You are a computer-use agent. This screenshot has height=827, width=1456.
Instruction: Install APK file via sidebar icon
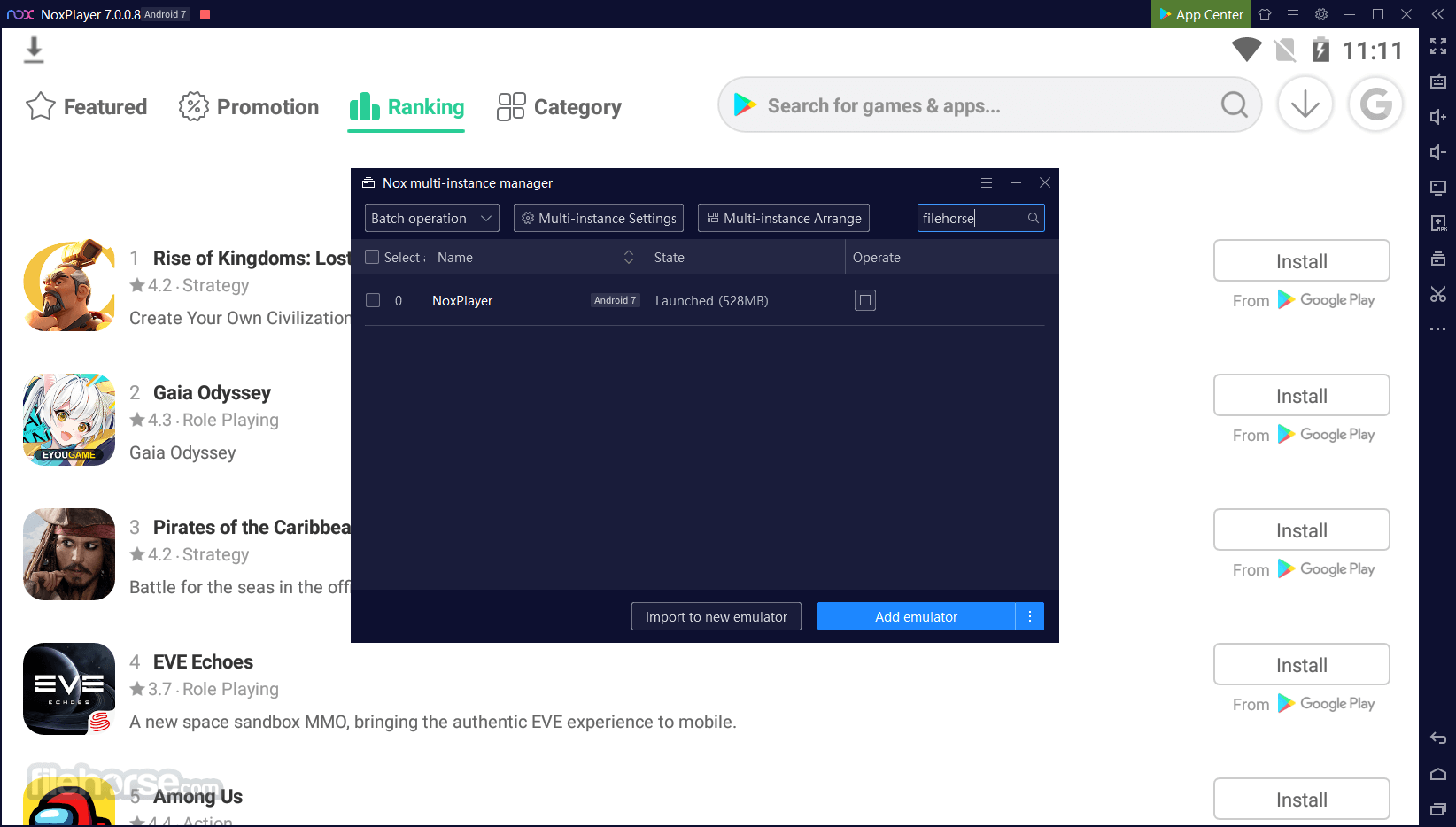(x=1438, y=223)
